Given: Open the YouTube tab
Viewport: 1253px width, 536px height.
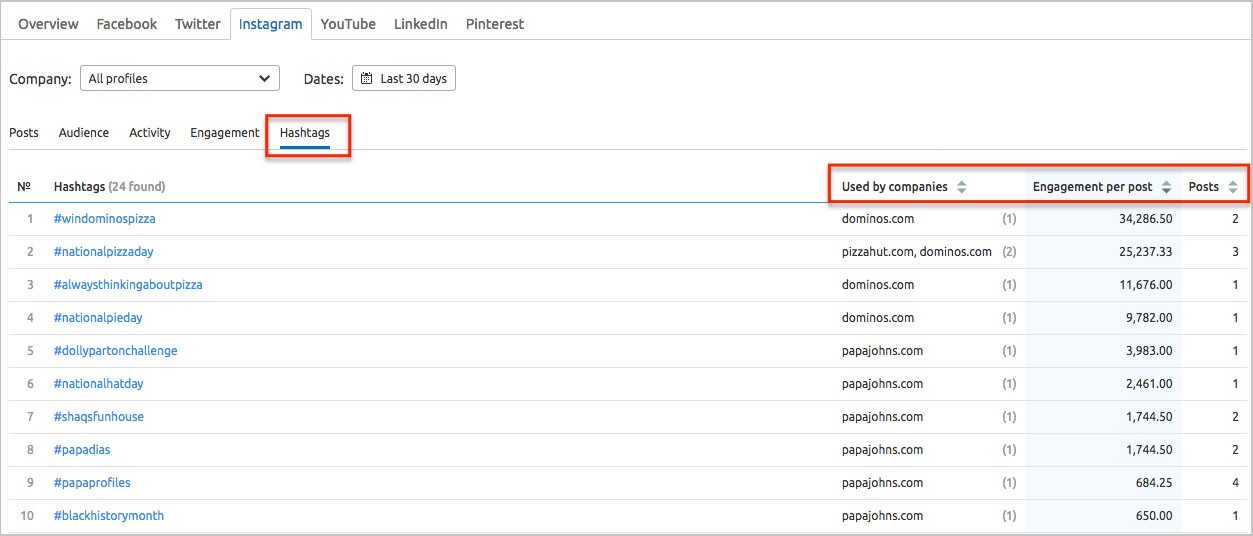Looking at the screenshot, I should (x=348, y=24).
